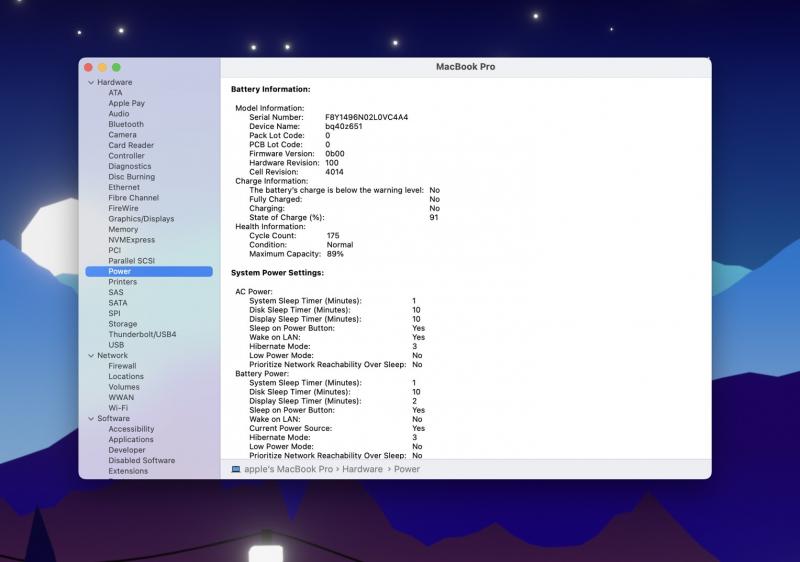
Task: Select Card Reader in the sidebar
Action: (131, 145)
